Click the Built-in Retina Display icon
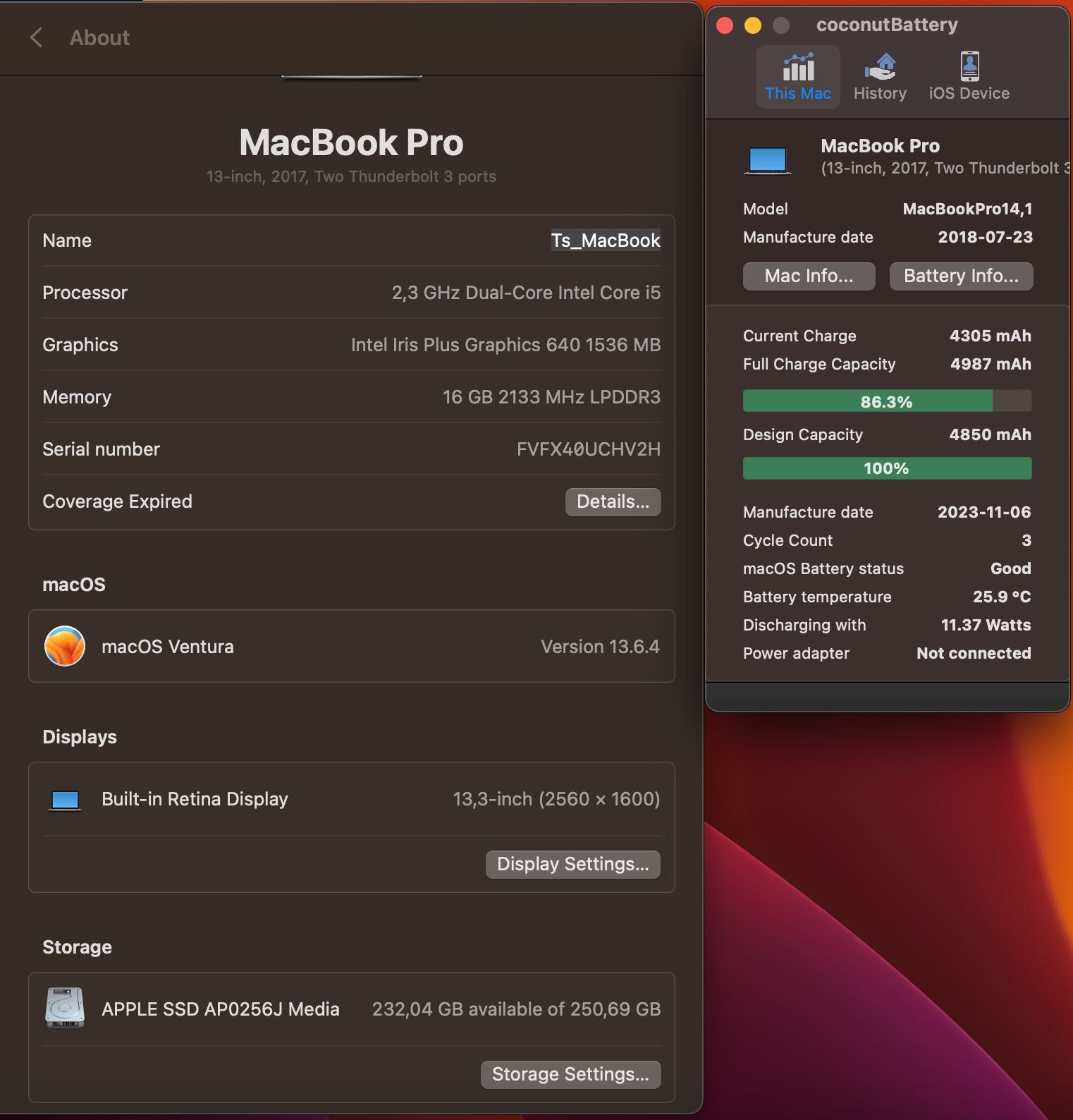Screen dimensions: 1073x1120 tap(65, 800)
